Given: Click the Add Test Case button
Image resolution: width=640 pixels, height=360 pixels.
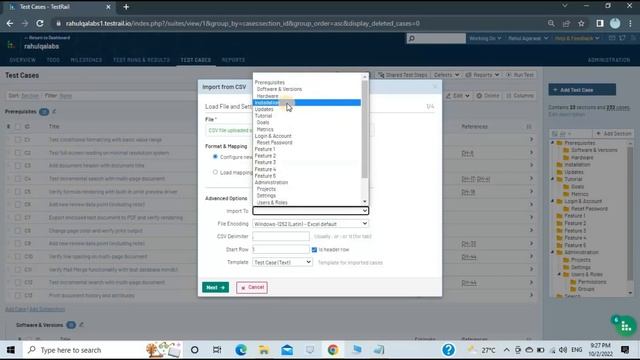Looking at the screenshot, I should click(x=582, y=90).
